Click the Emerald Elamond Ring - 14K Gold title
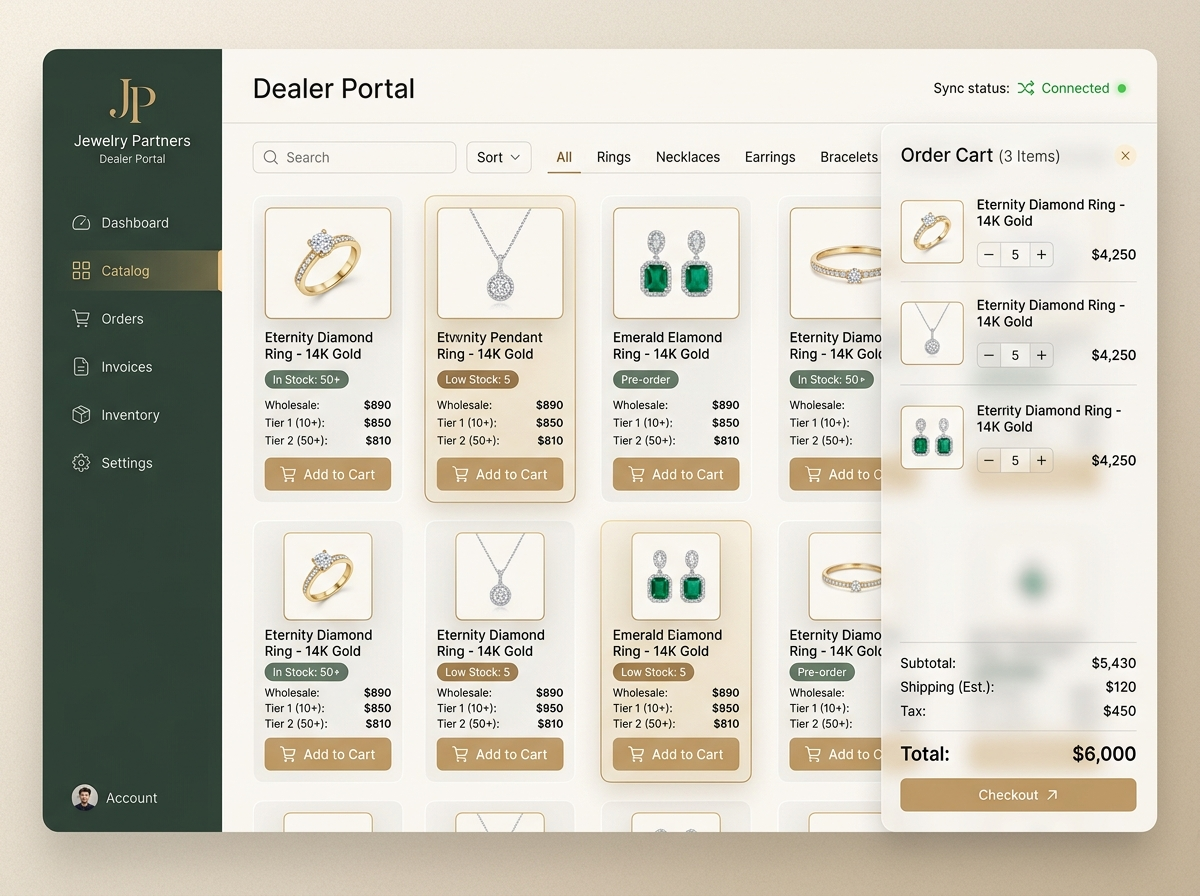Screen dimensions: 1200x896 coord(667,346)
